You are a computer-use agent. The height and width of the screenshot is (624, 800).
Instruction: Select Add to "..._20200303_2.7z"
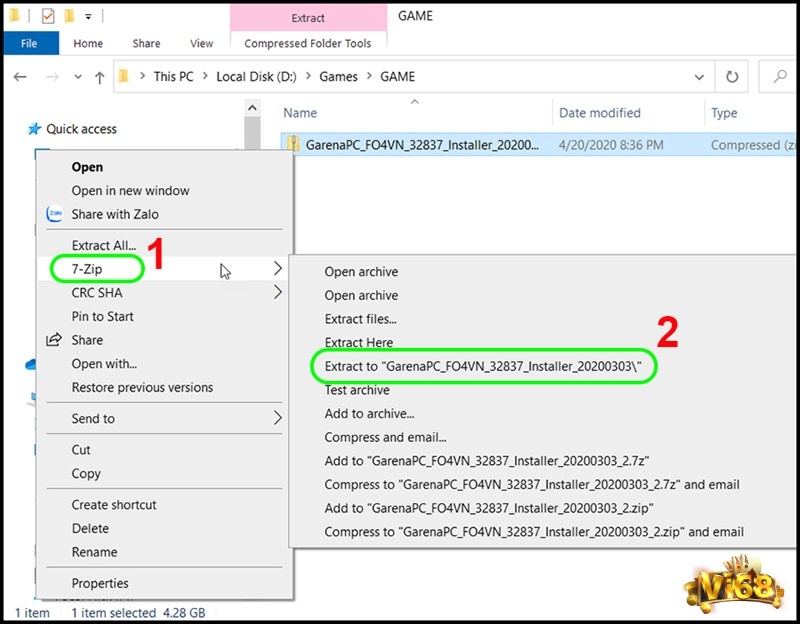[x=487, y=461]
